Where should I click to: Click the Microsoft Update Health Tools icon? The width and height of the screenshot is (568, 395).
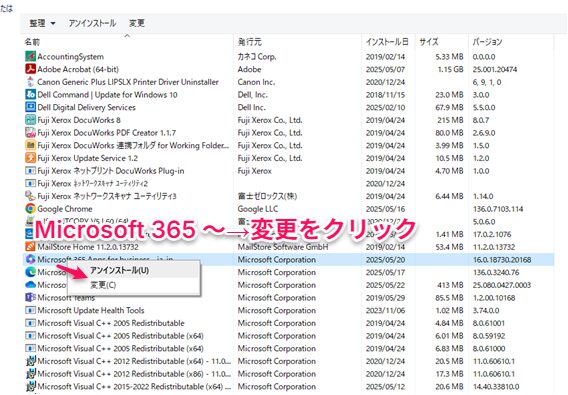click(x=30, y=310)
